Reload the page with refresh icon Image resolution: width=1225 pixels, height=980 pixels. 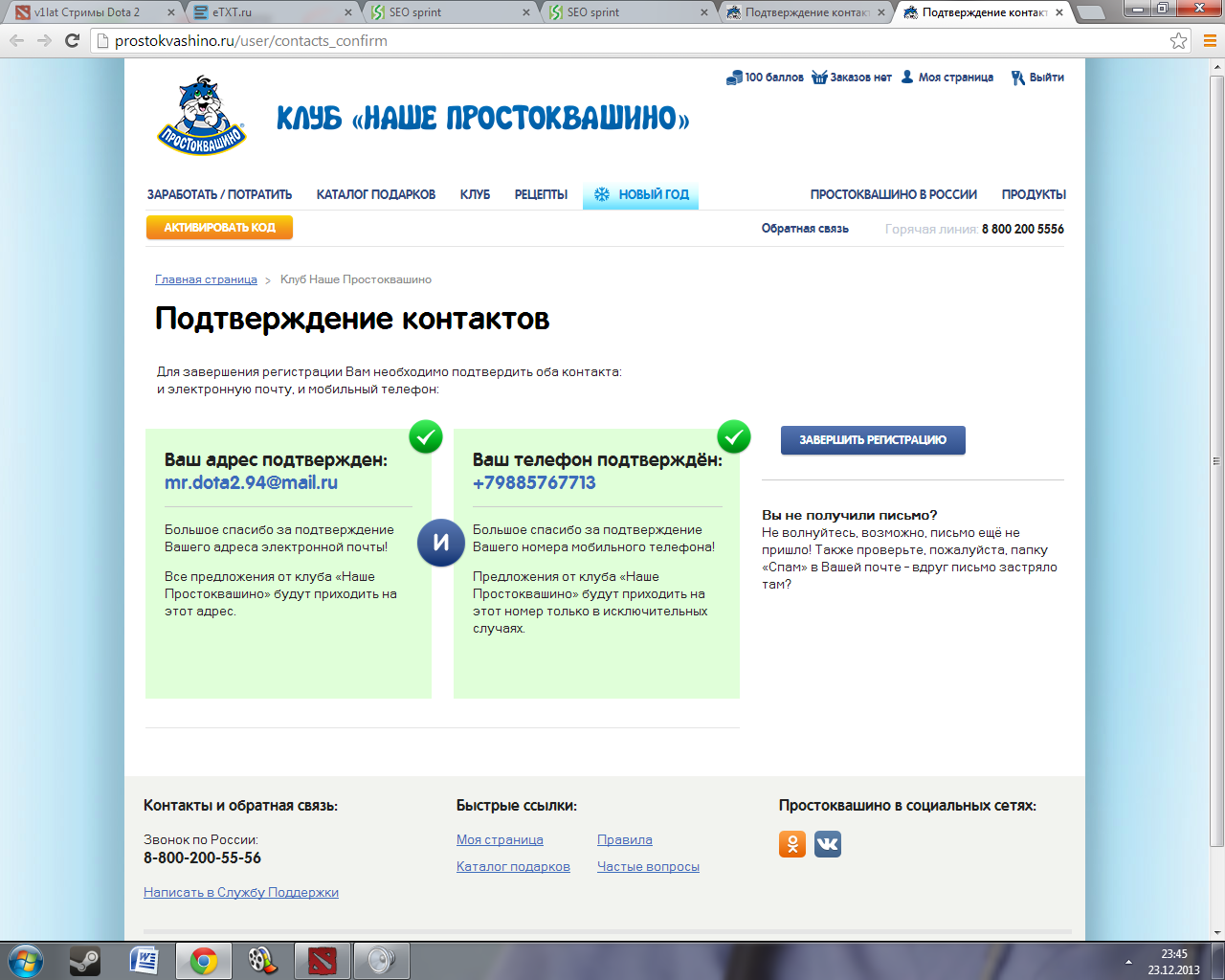(72, 41)
